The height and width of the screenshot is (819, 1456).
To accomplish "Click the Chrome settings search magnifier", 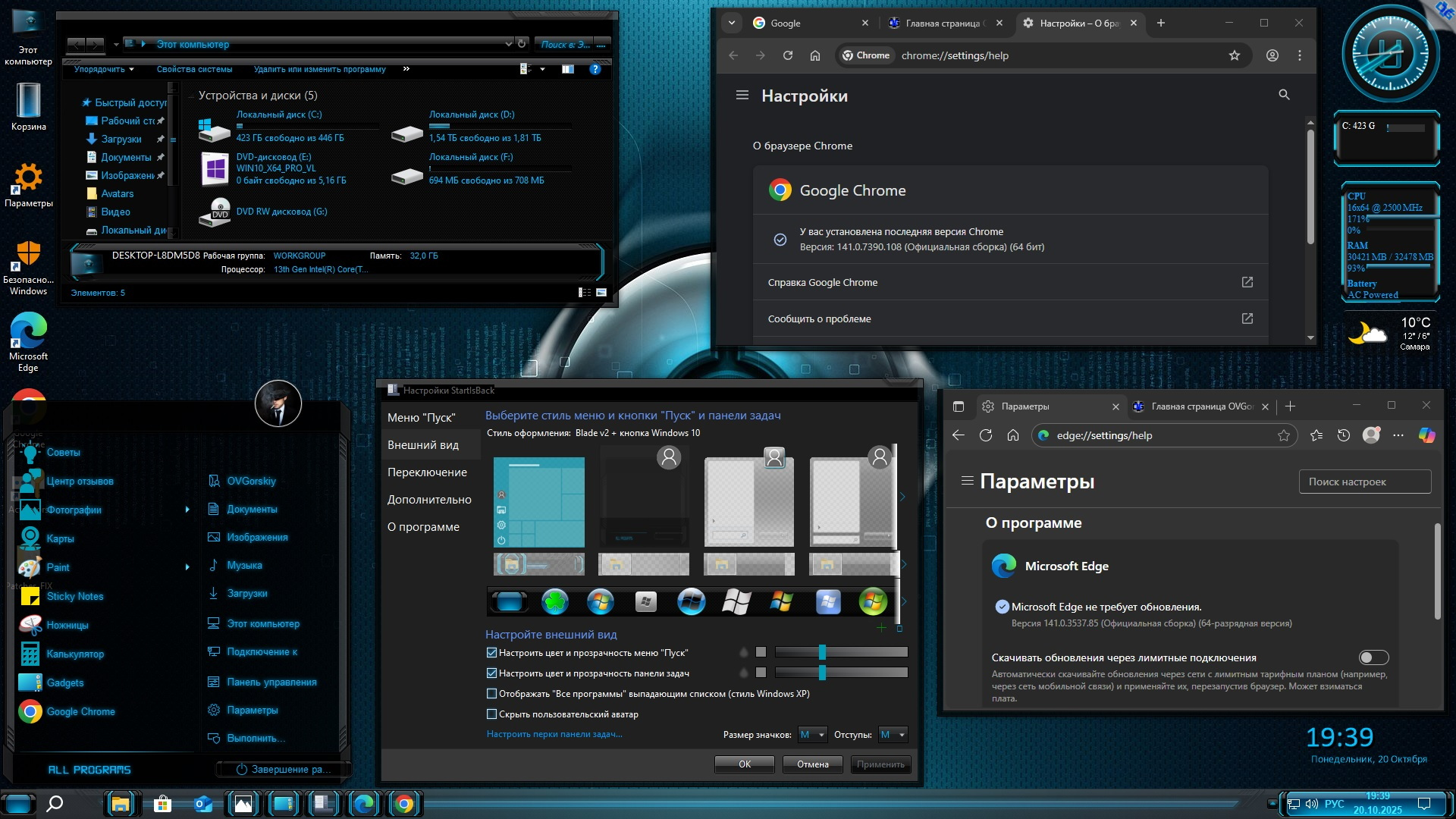I will coord(1284,95).
